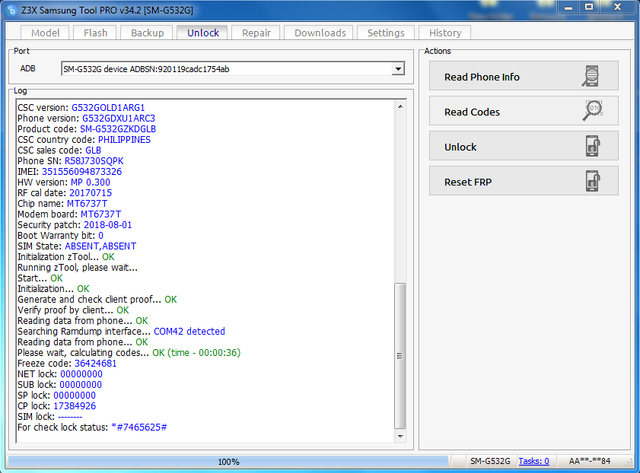The image size is (640, 473).
Task: View the History tab
Action: point(445,33)
